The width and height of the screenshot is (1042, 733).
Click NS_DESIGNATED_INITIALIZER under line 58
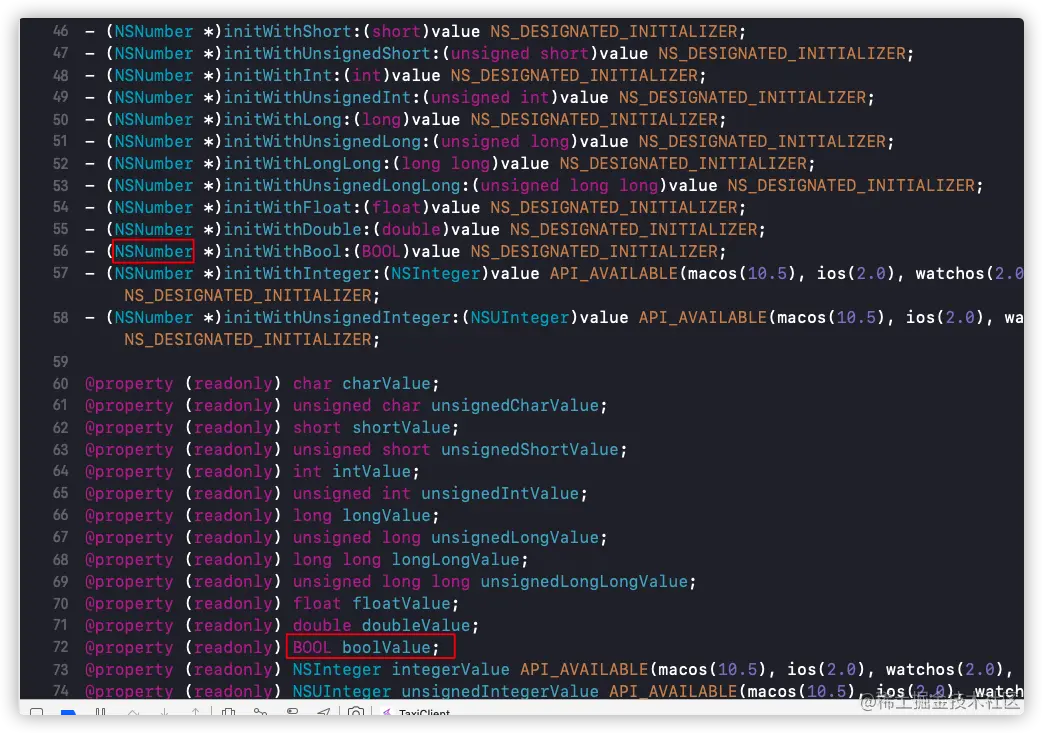(x=248, y=339)
